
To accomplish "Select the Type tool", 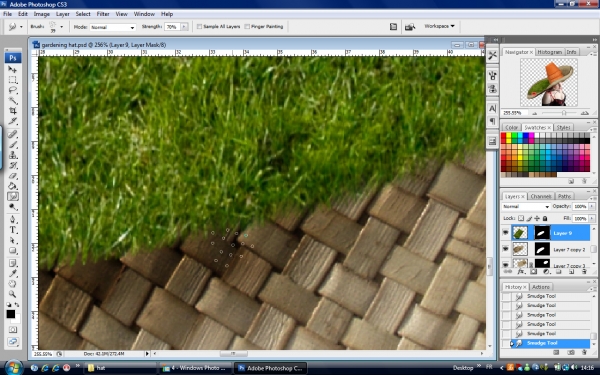I will (x=13, y=230).
